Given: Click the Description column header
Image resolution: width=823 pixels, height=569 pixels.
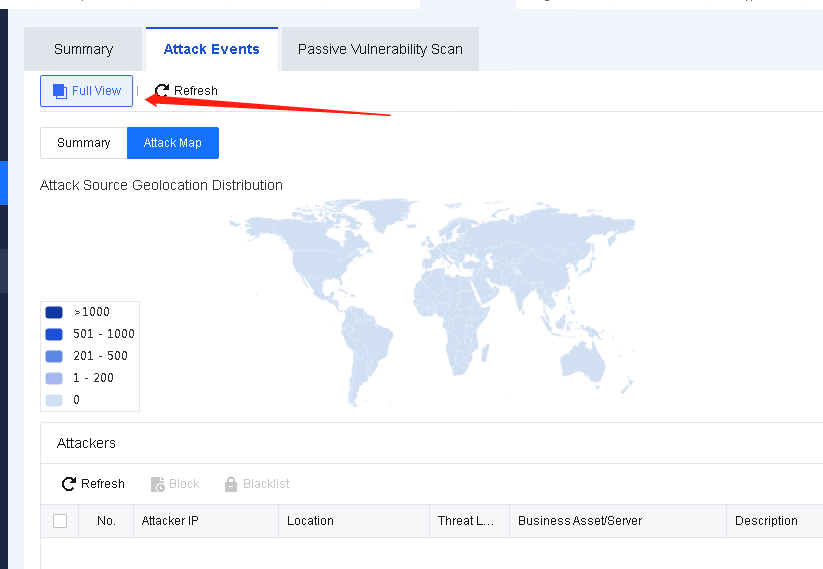Looking at the screenshot, I should tap(766, 521).
